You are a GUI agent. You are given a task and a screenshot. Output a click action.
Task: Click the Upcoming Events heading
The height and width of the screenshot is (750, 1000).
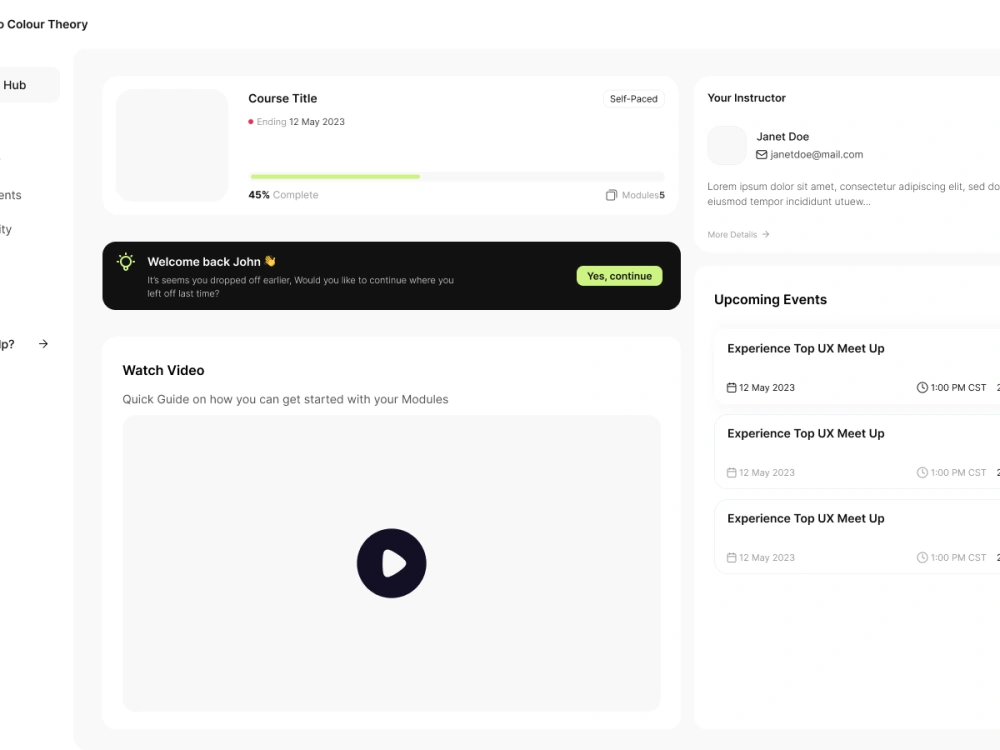click(770, 299)
